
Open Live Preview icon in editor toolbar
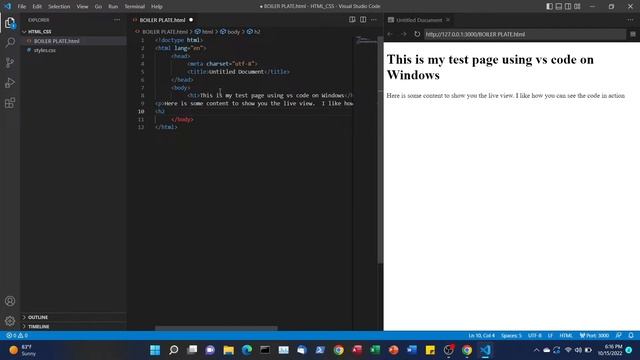(x=352, y=20)
